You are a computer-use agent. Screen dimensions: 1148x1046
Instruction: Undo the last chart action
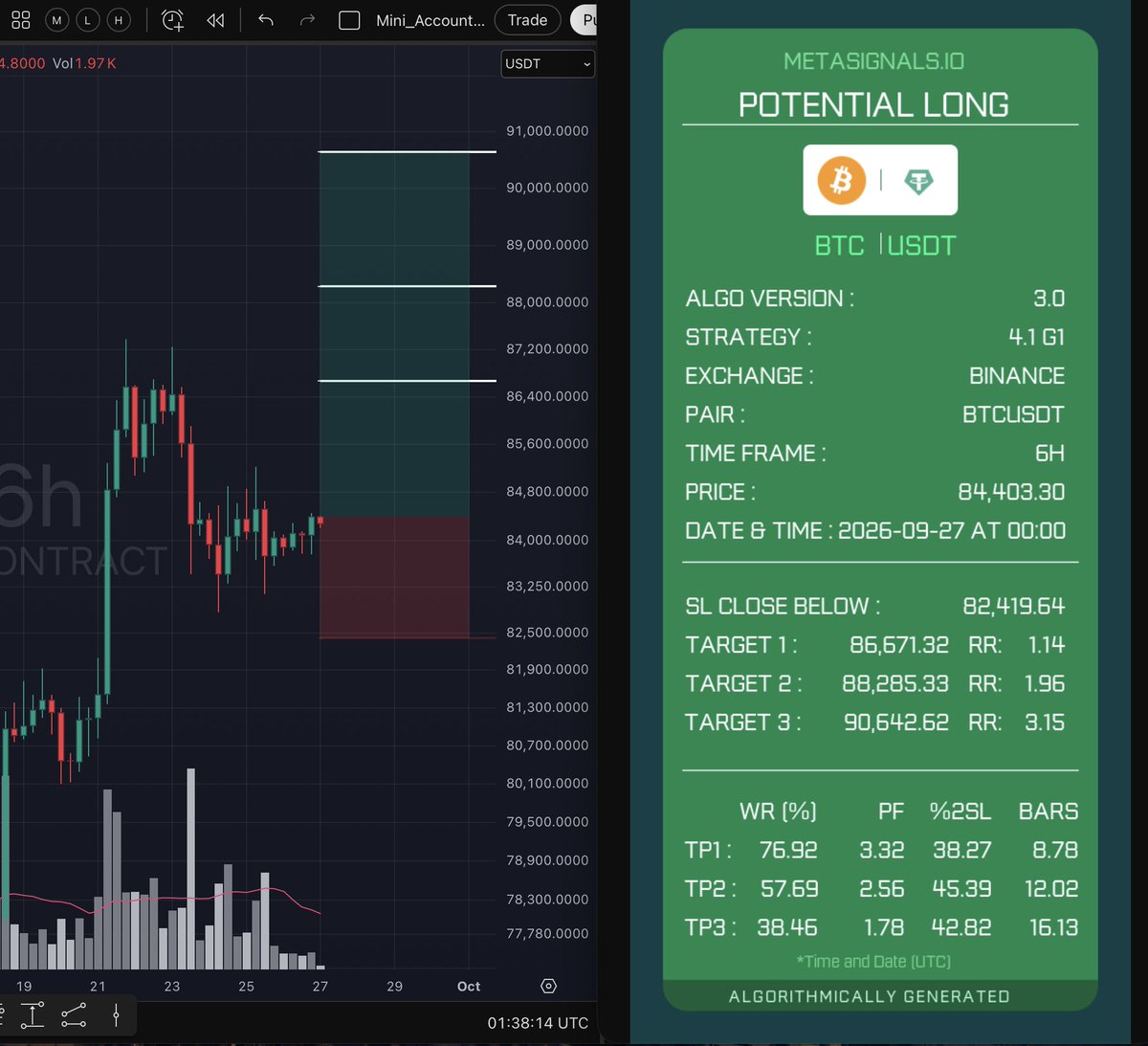pyautogui.click(x=266, y=20)
